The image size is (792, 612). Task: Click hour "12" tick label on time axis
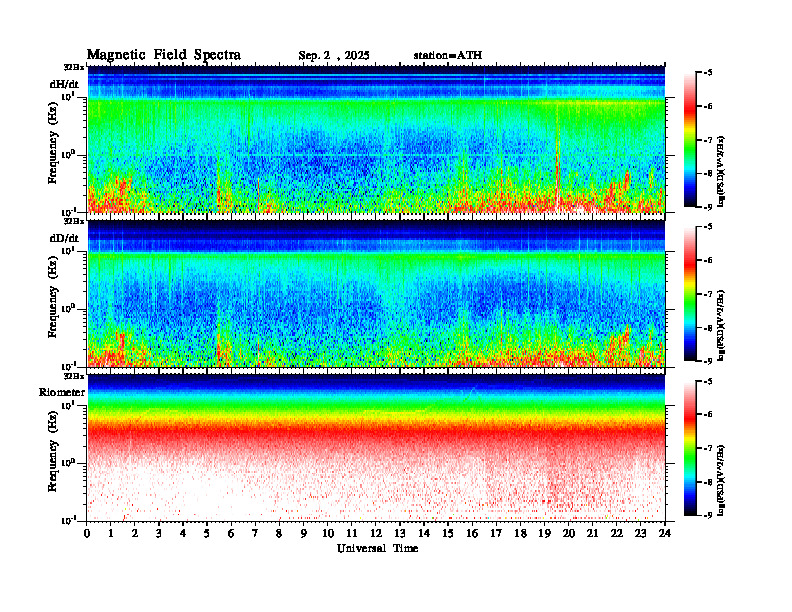[x=376, y=533]
